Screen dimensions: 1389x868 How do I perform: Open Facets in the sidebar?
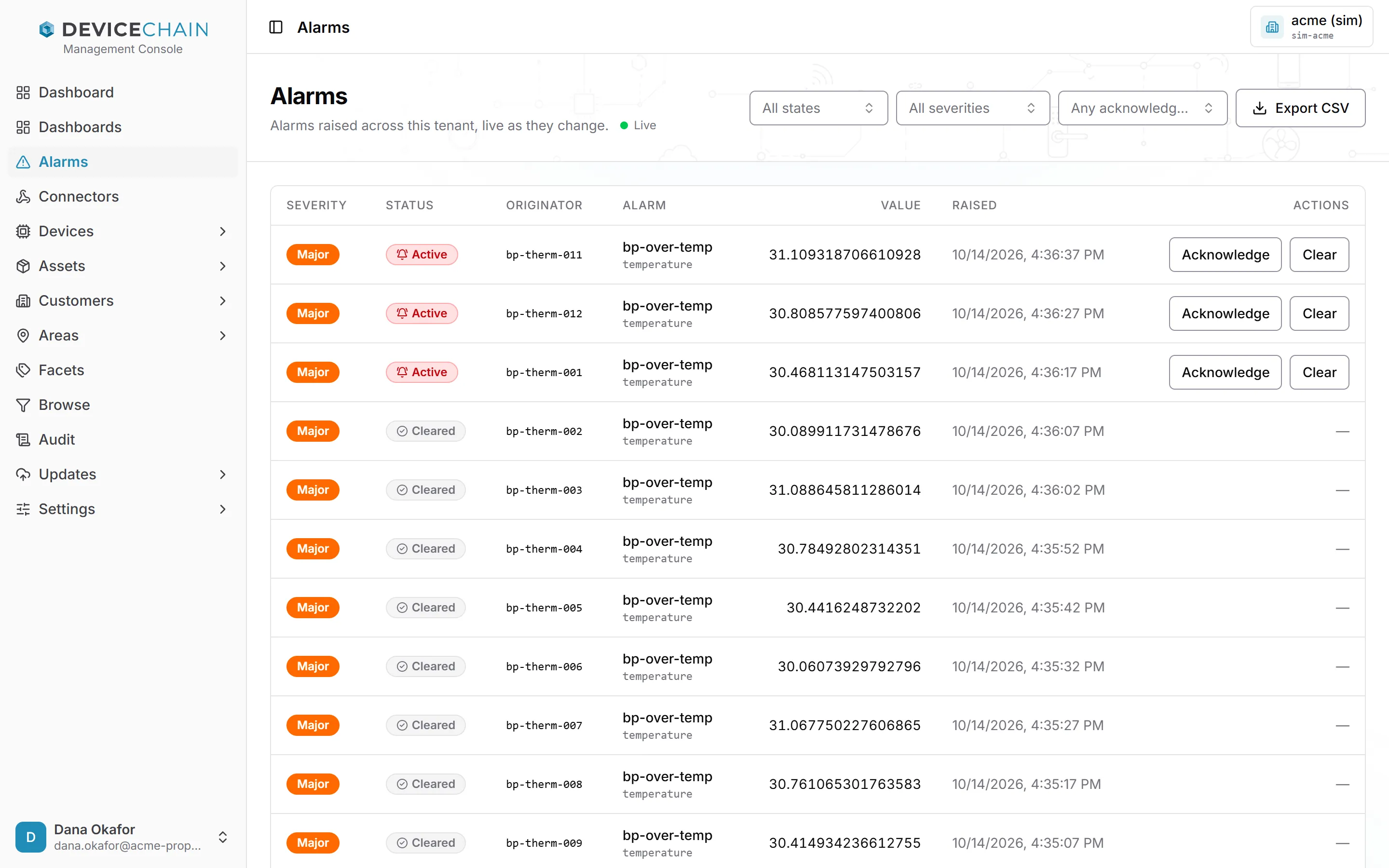(123, 370)
